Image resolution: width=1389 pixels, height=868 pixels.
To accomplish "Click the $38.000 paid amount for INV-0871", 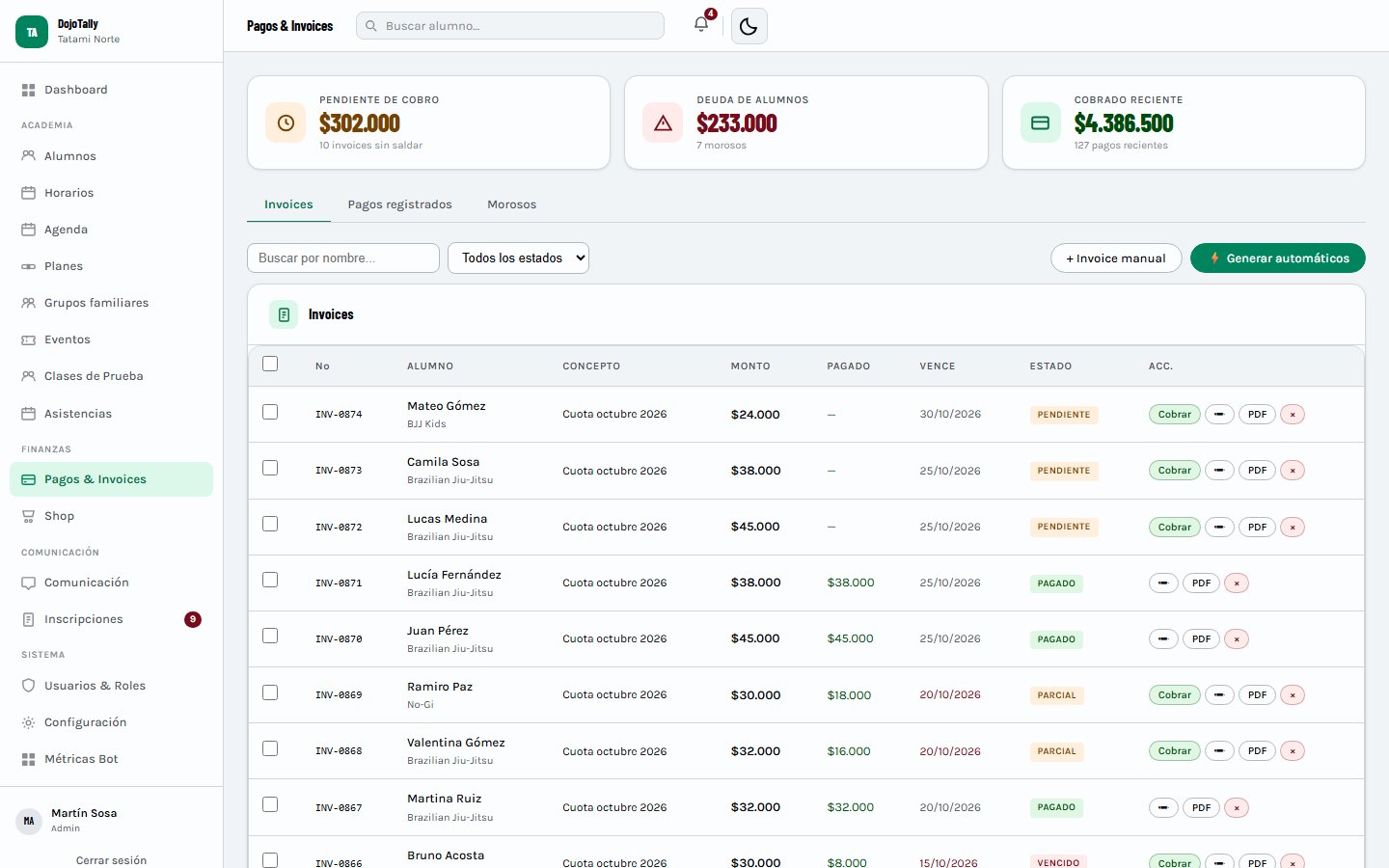I will tap(851, 583).
